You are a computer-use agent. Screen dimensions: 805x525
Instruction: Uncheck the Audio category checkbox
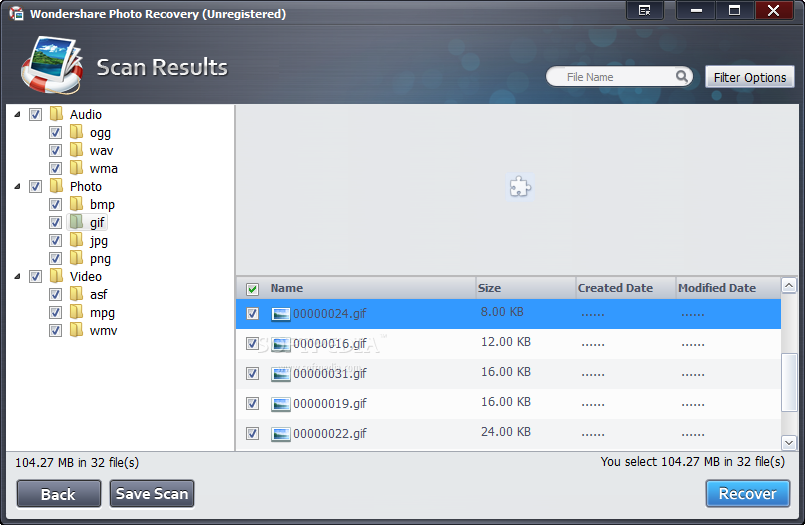pyautogui.click(x=35, y=114)
